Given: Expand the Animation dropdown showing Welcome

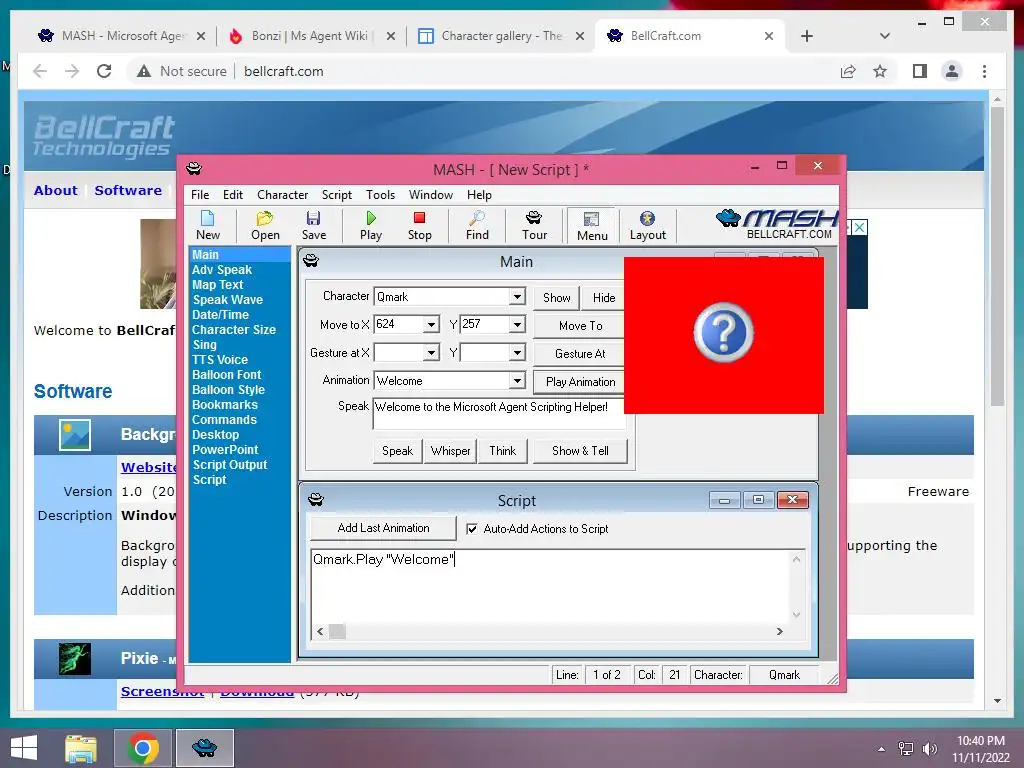Looking at the screenshot, I should coord(517,381).
